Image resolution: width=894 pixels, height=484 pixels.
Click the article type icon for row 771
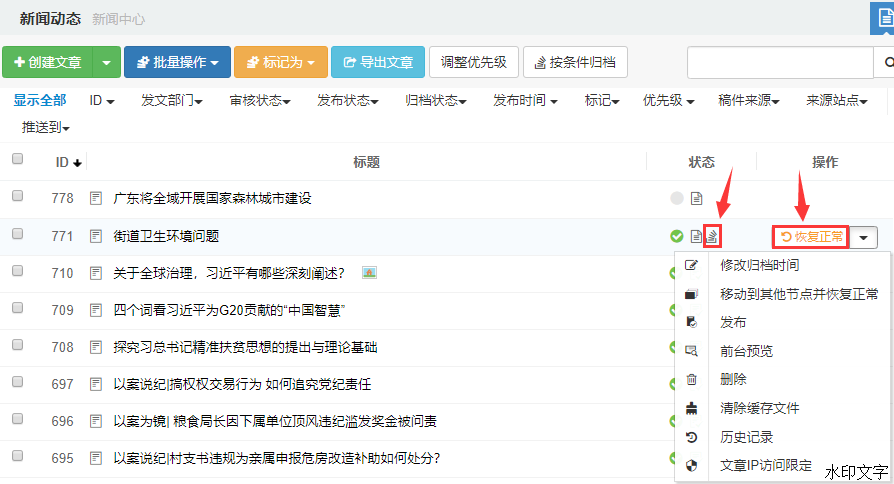pos(96,236)
